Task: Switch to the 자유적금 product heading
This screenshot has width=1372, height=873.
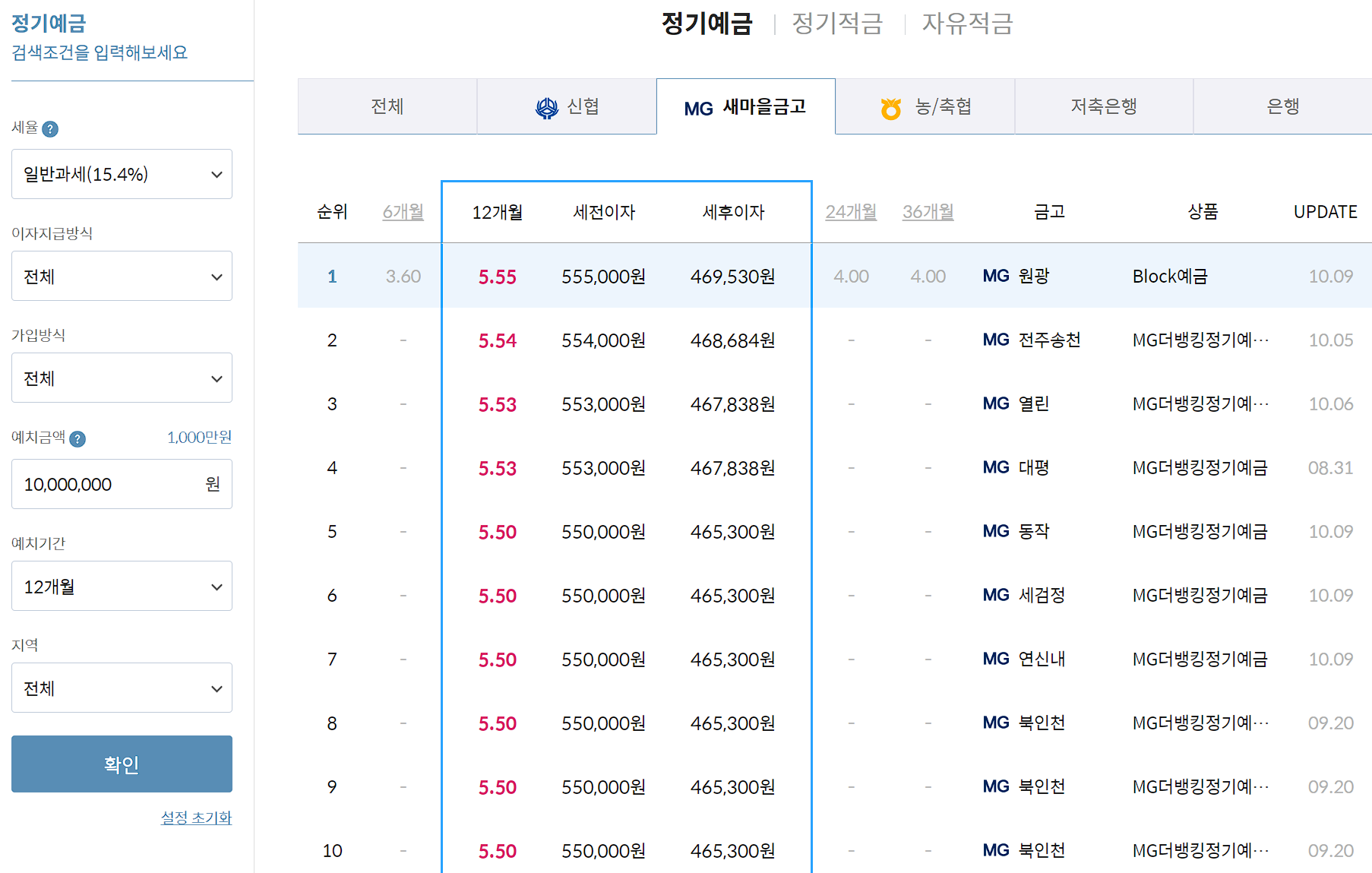Action: point(968,24)
